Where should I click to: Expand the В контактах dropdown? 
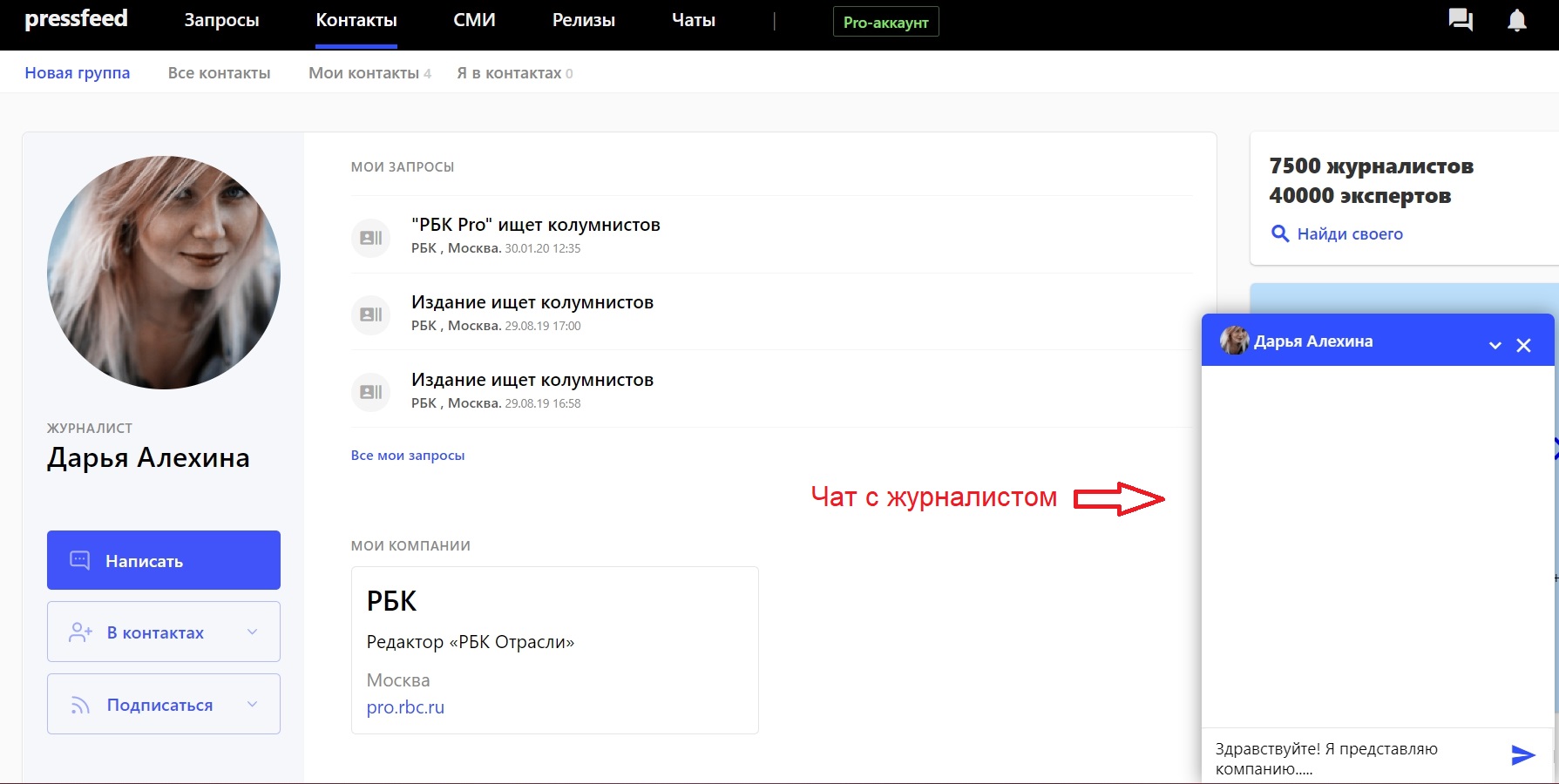click(252, 632)
